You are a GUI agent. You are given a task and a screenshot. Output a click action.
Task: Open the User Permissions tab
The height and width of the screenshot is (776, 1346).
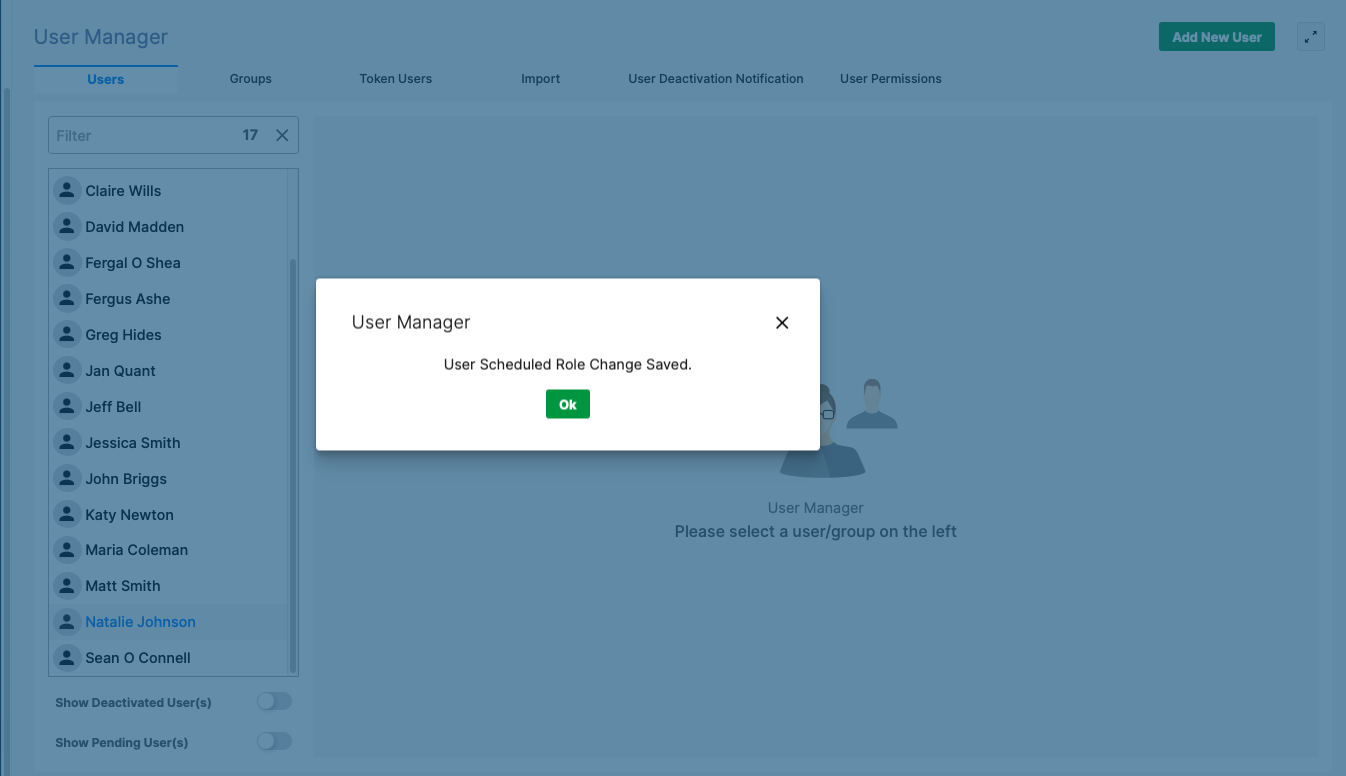pyautogui.click(x=891, y=79)
